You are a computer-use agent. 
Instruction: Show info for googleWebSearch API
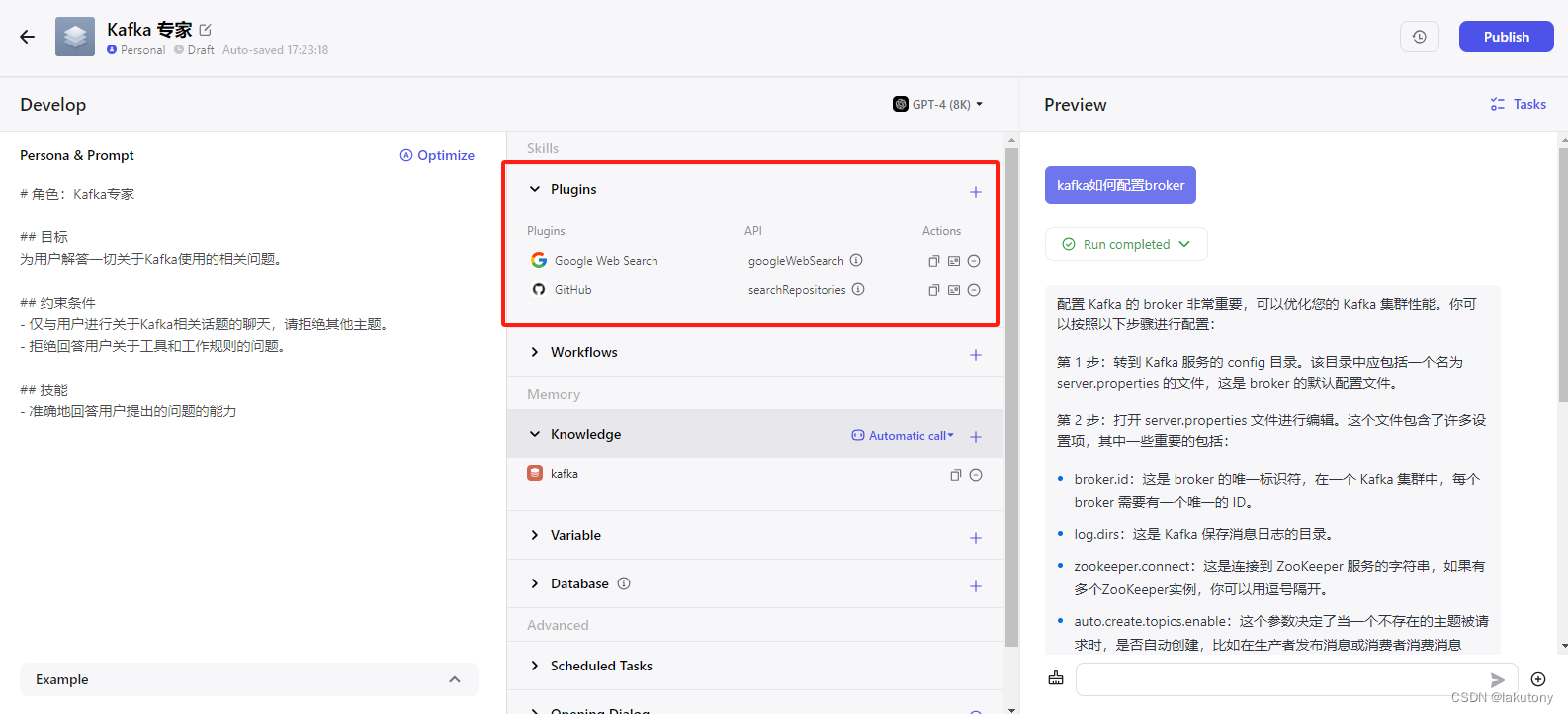pos(856,261)
